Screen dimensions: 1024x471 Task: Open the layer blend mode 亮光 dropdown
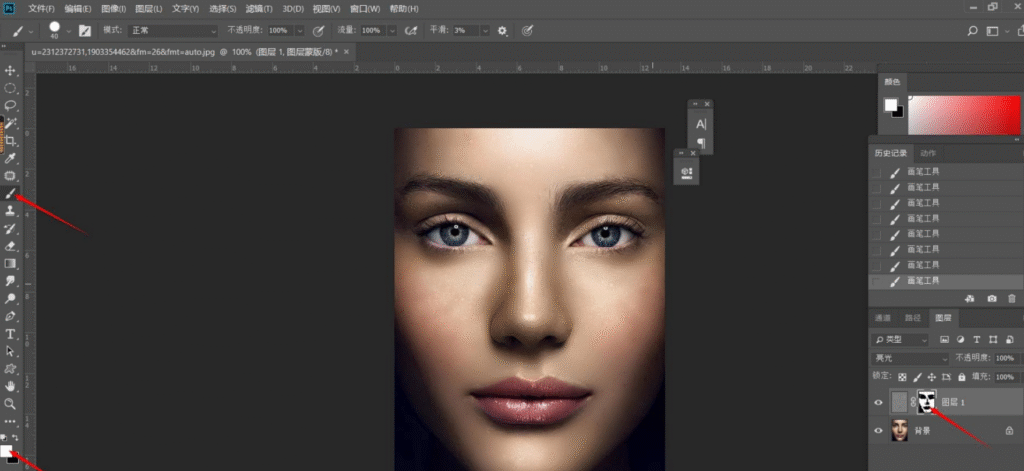click(910, 358)
